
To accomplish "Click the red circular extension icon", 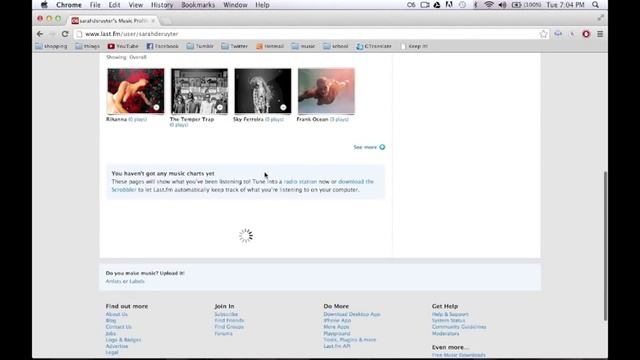I will coord(586,34).
